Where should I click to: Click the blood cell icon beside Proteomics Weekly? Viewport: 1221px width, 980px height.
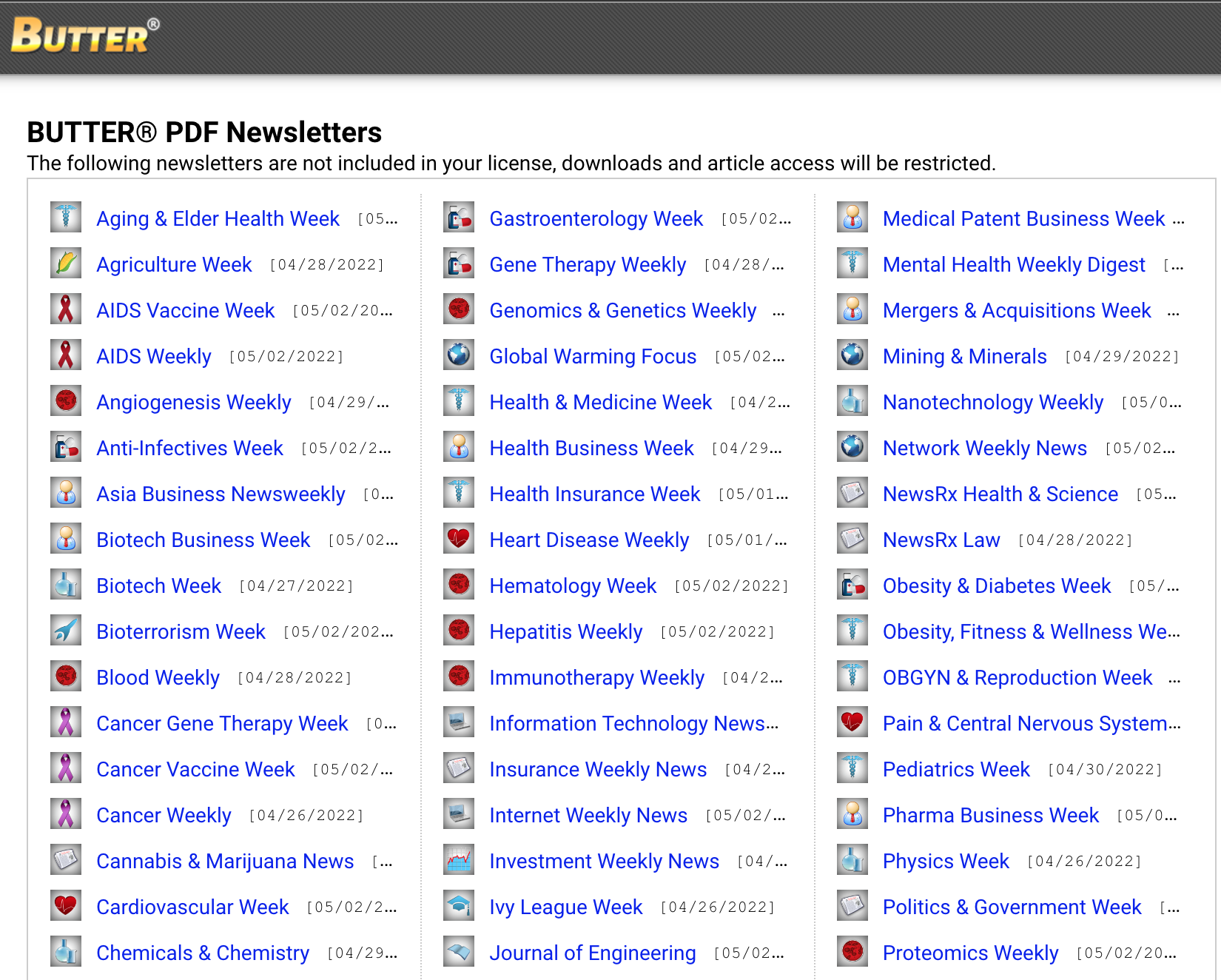[x=852, y=952]
